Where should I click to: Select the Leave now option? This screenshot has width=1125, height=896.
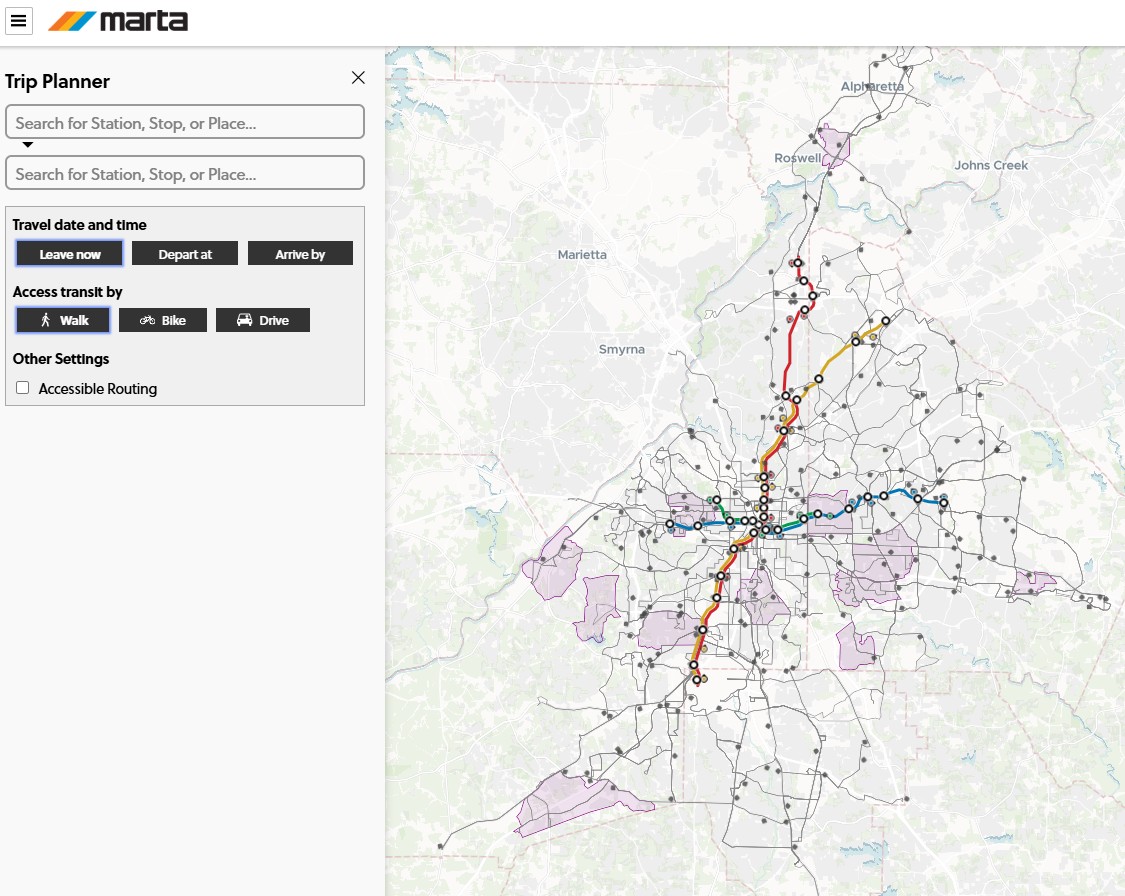click(70, 254)
